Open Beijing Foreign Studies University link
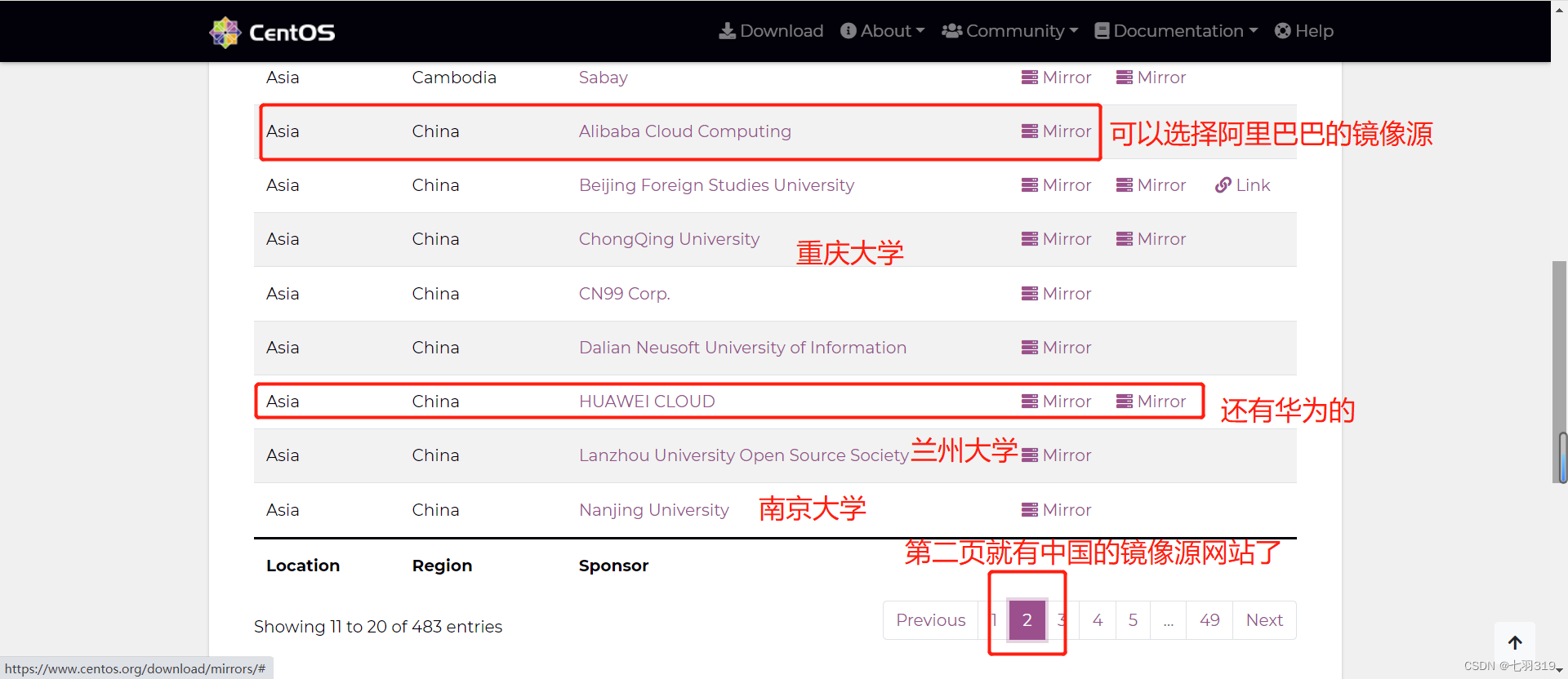1568x679 pixels. tap(716, 185)
